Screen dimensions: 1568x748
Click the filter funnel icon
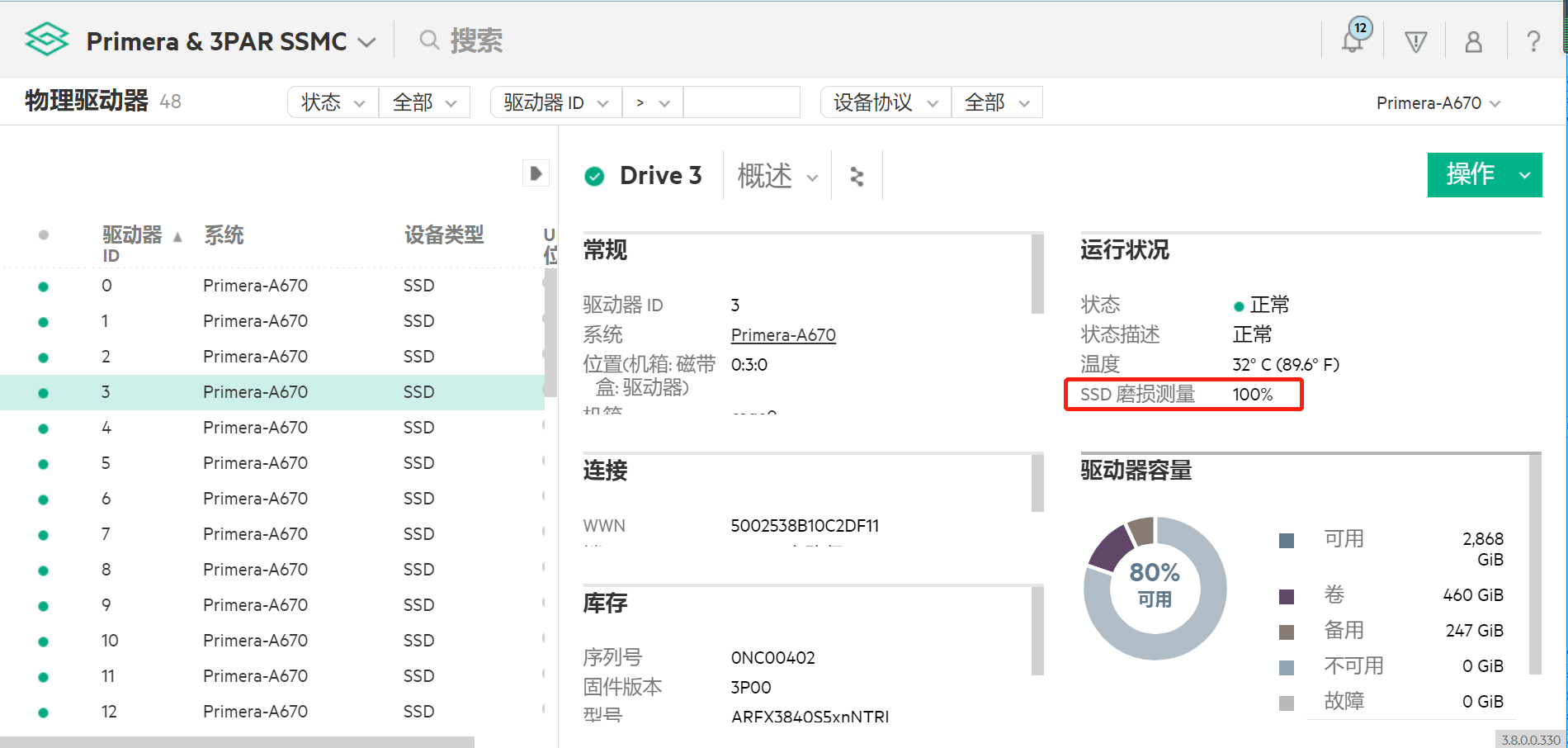coord(1415,41)
